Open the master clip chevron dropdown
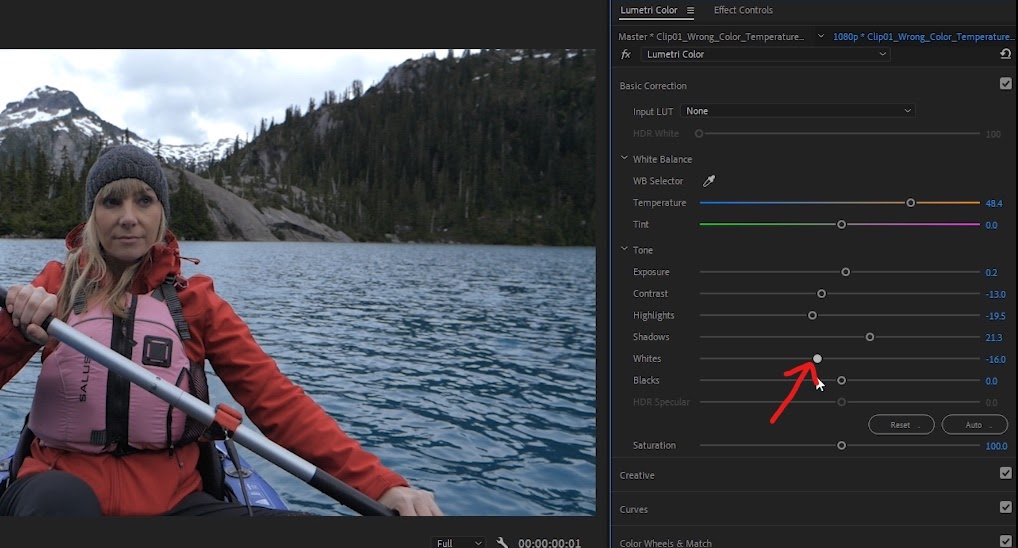Image resolution: width=1018 pixels, height=548 pixels. (x=821, y=36)
